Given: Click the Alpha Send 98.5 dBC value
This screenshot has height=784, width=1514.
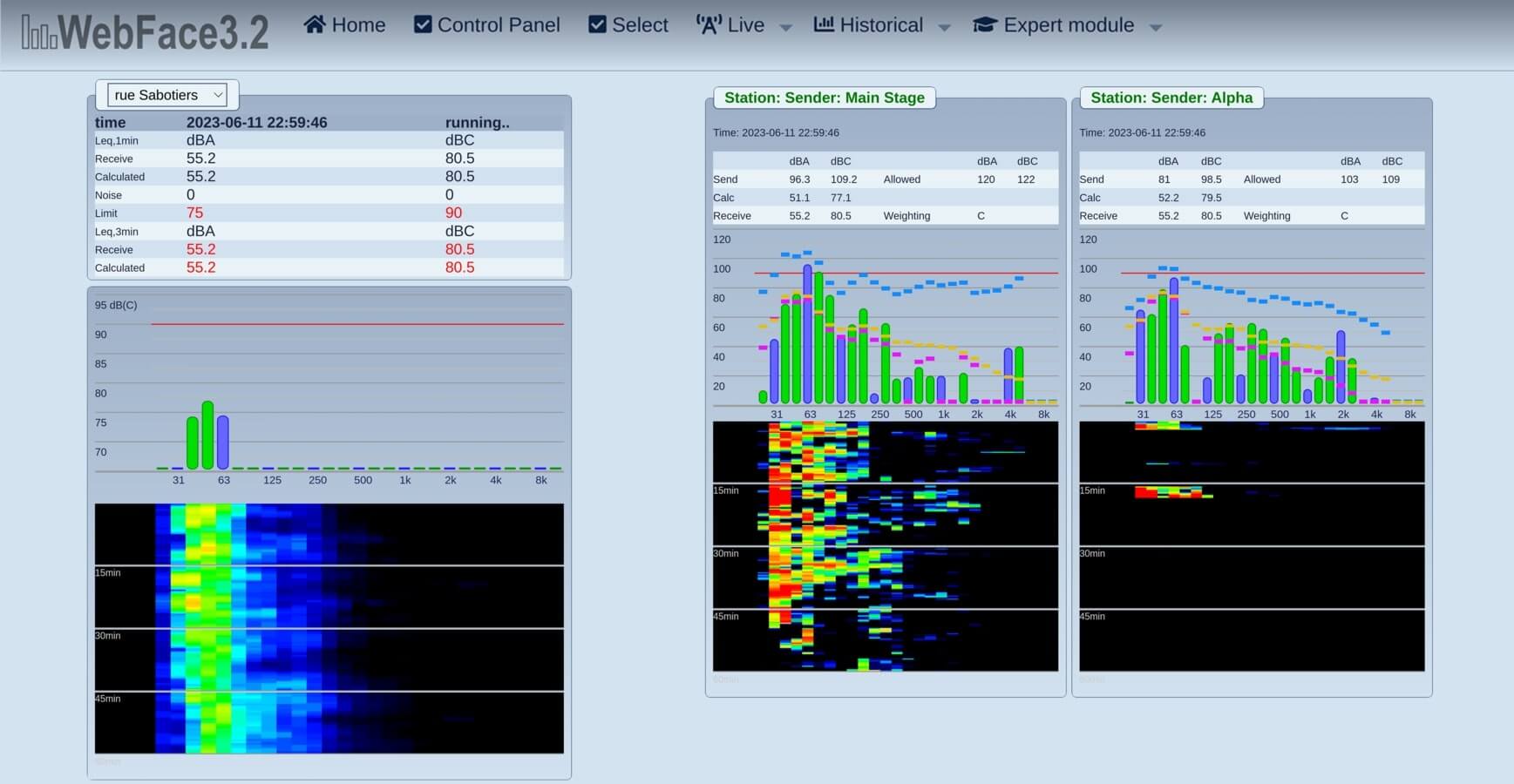Looking at the screenshot, I should tap(1211, 179).
